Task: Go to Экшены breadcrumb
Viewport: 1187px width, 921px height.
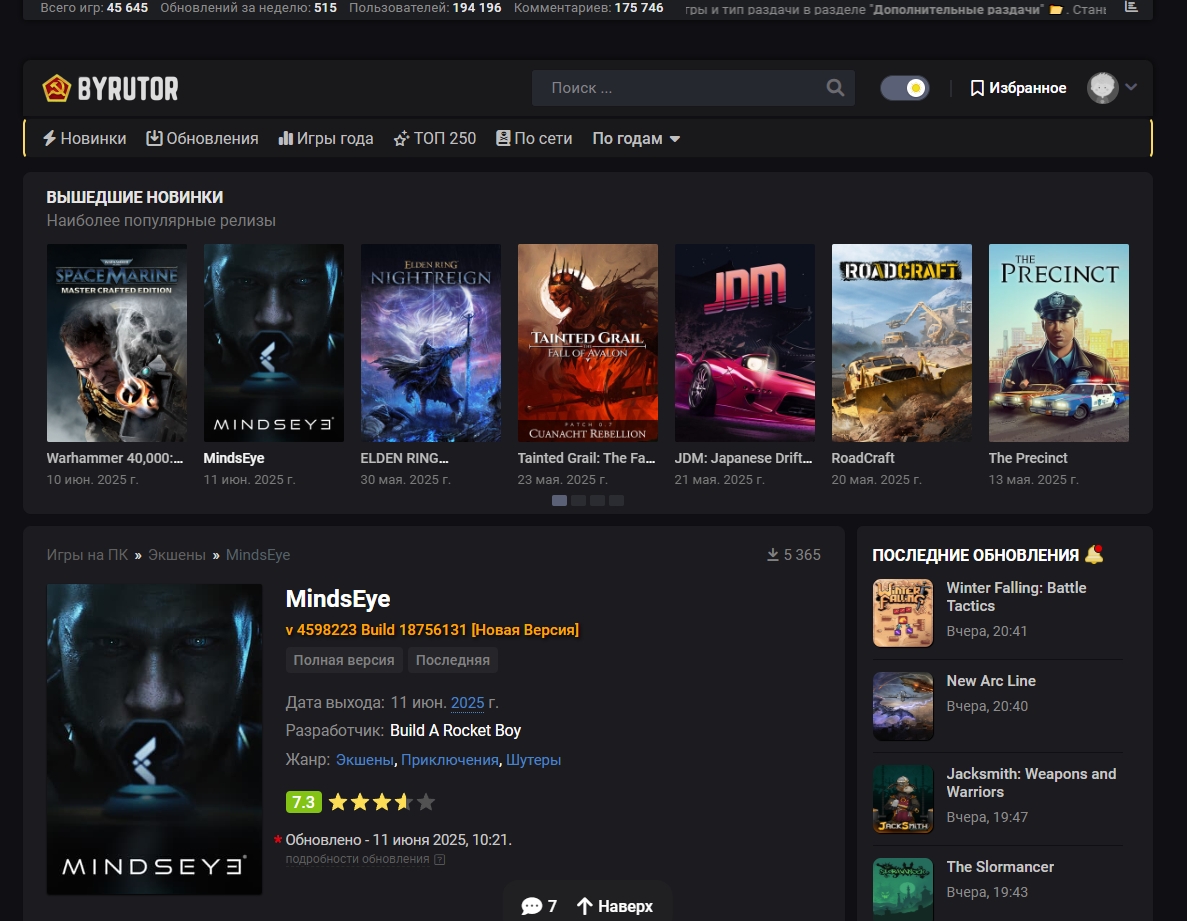Action: (176, 555)
